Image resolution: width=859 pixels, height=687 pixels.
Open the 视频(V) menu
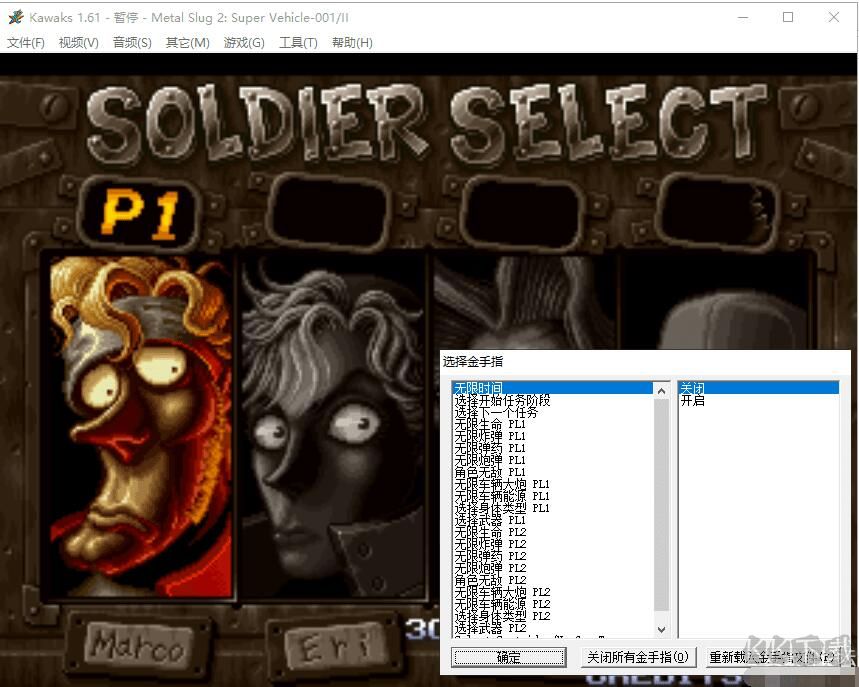coord(78,42)
